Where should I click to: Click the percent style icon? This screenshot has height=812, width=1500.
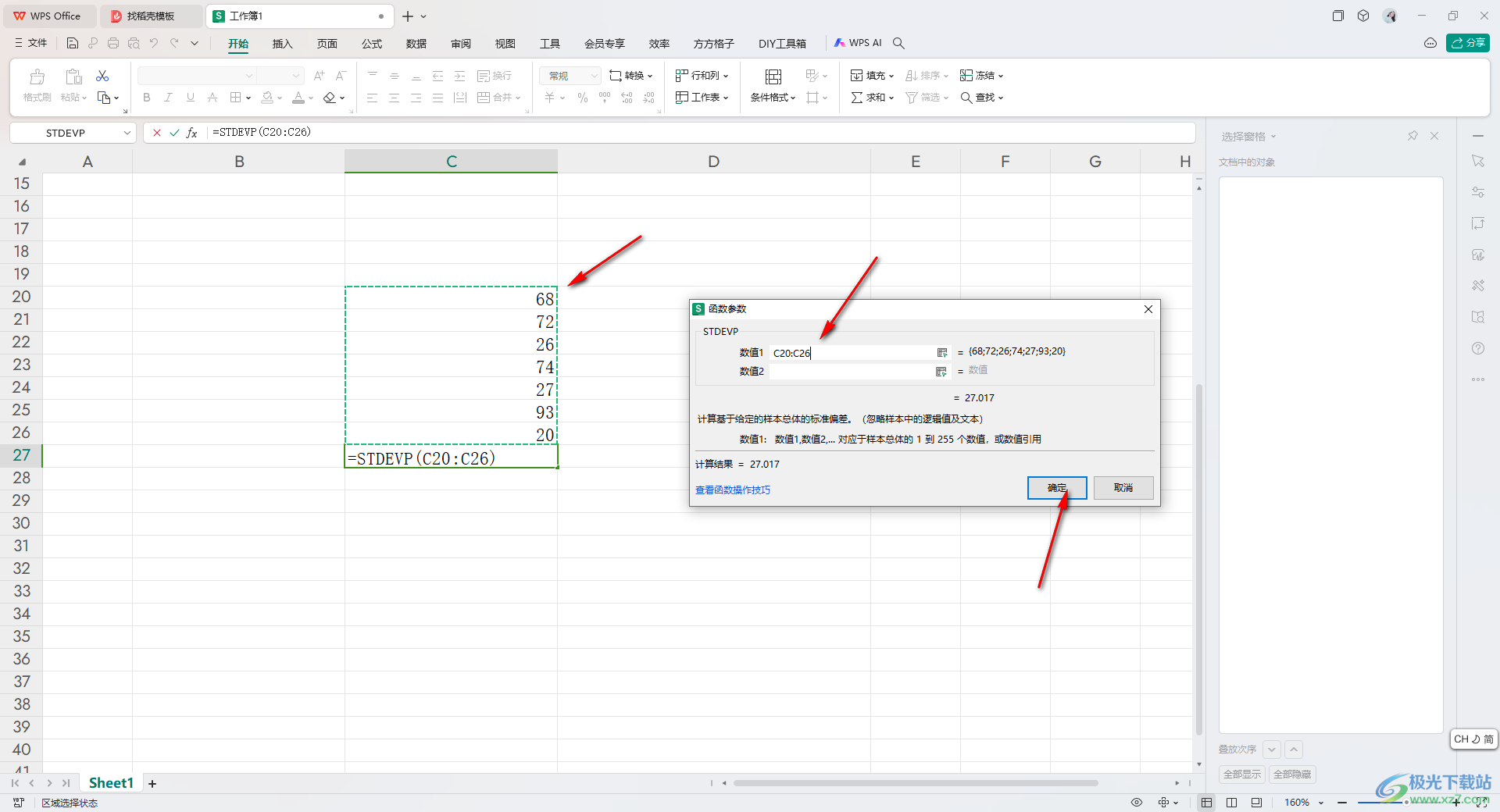click(583, 98)
